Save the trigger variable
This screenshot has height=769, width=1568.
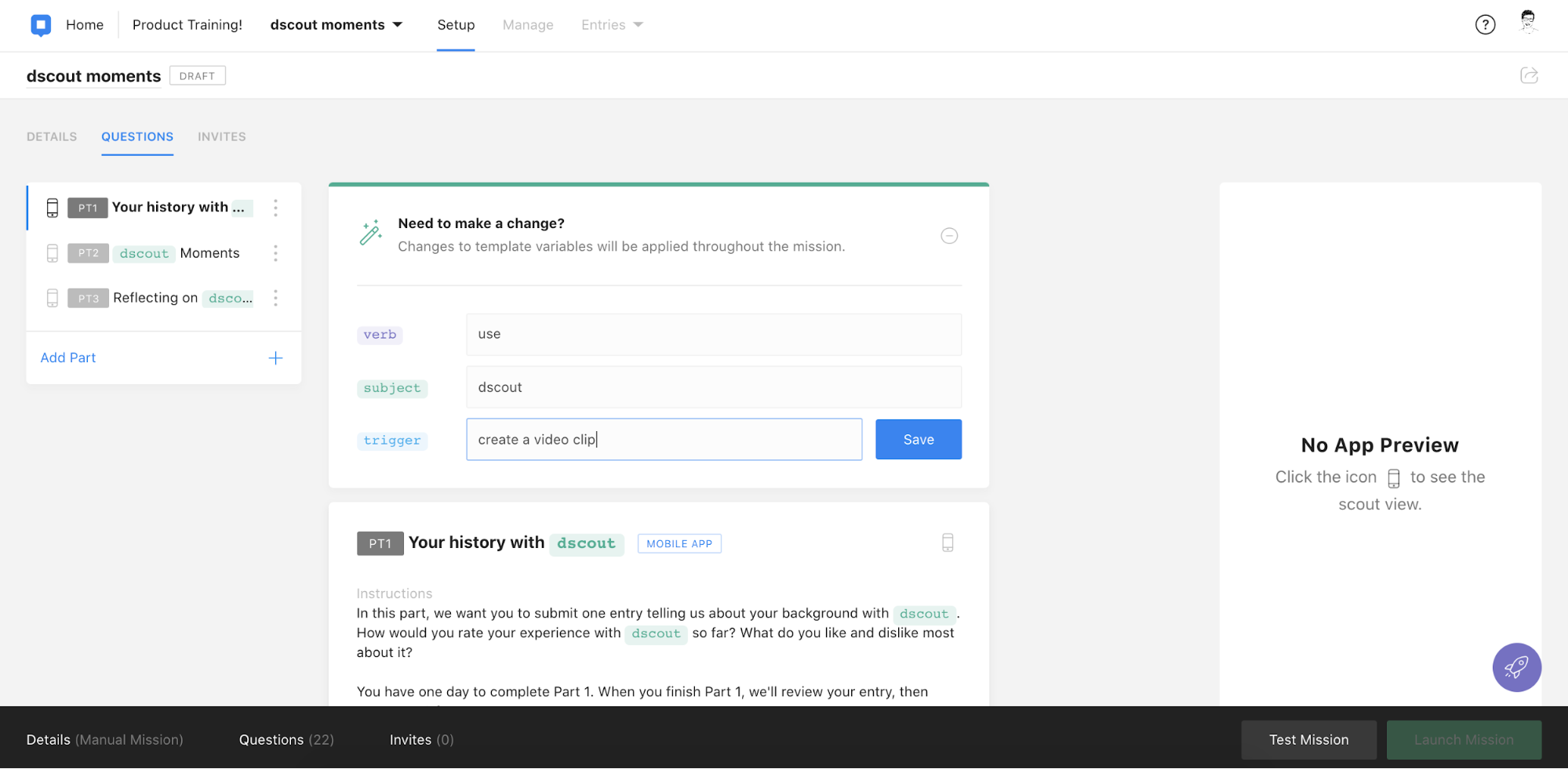click(x=919, y=440)
